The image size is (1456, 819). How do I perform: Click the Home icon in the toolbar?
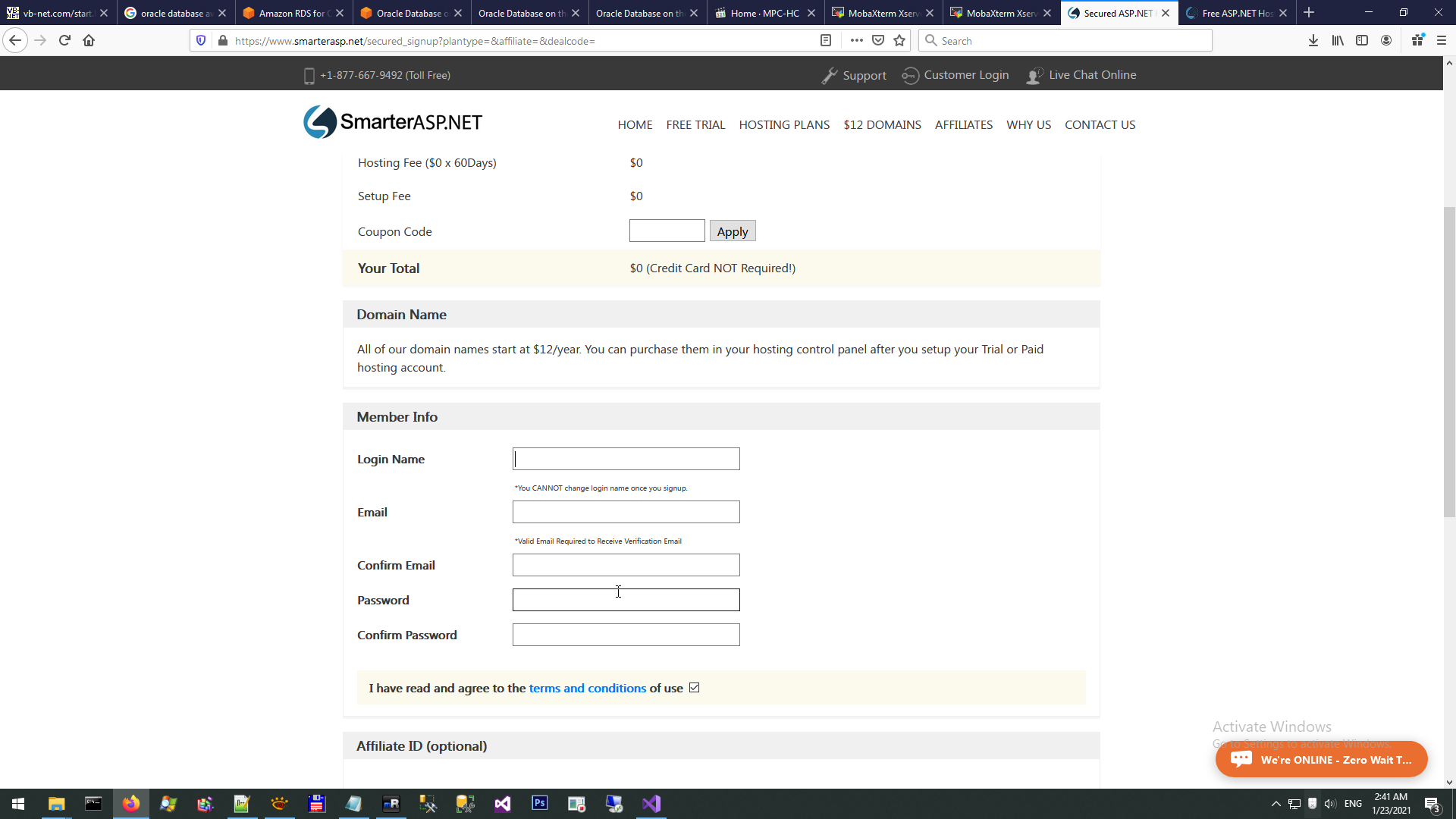click(x=89, y=41)
